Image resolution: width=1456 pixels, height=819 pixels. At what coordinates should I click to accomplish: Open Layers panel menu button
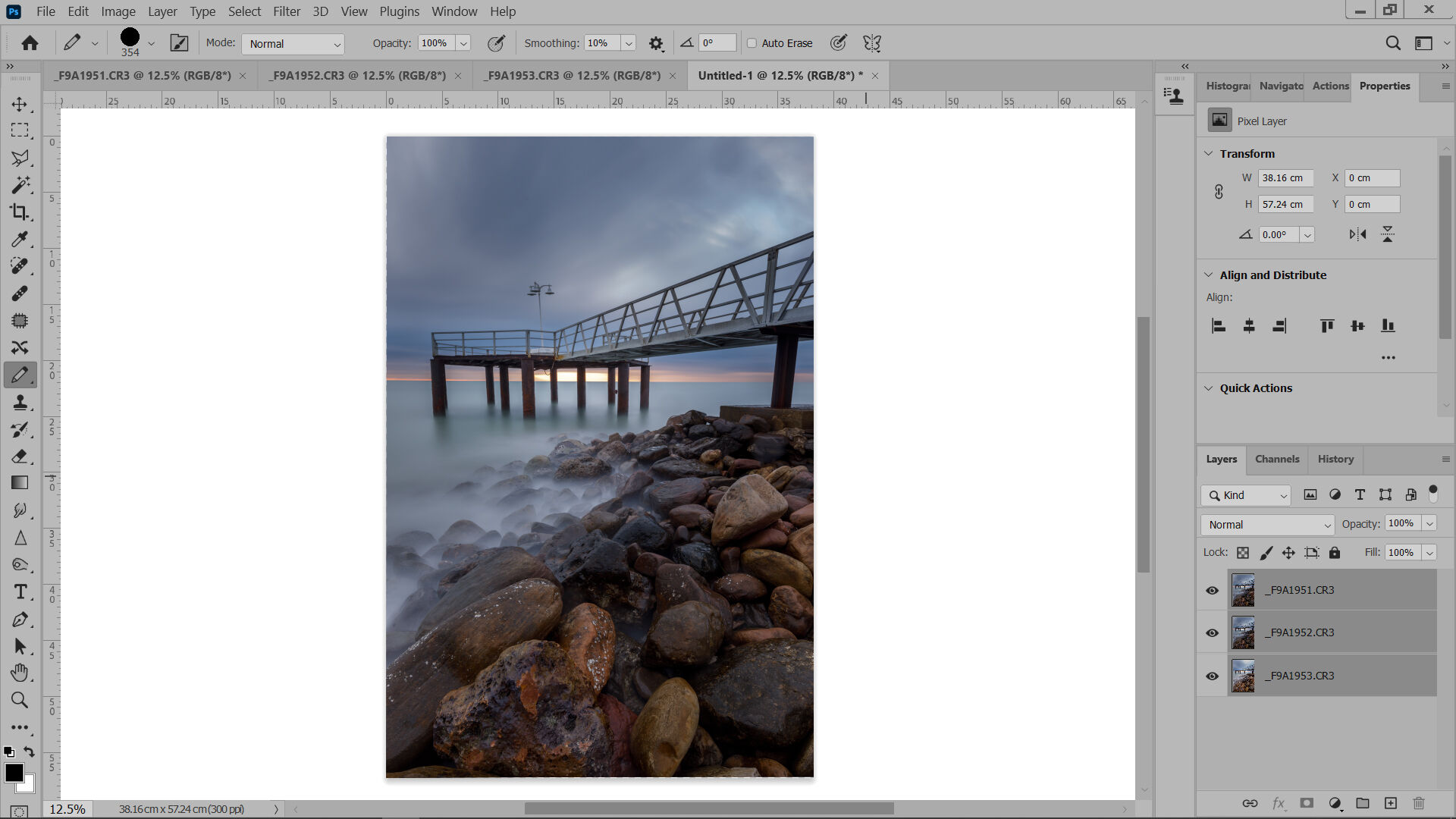tap(1445, 459)
